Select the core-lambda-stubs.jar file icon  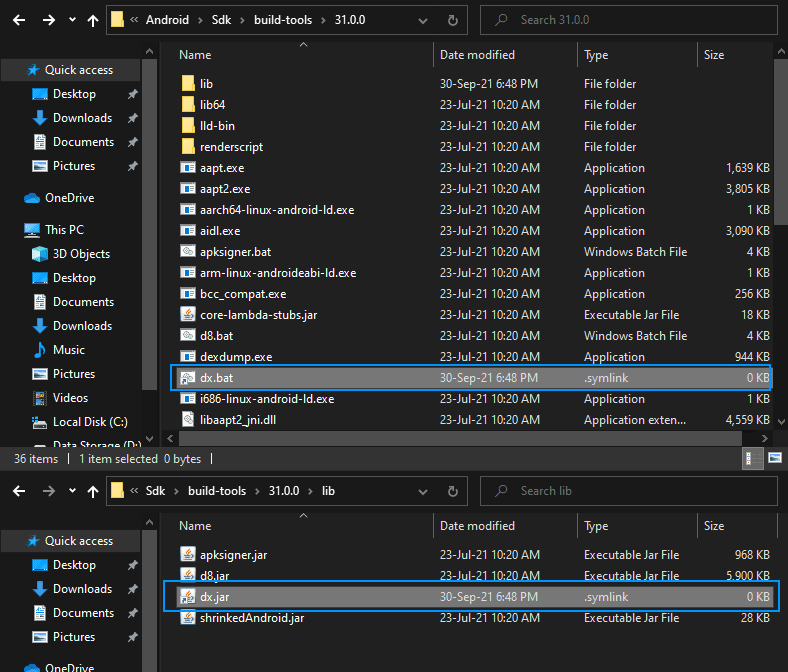[x=187, y=315]
